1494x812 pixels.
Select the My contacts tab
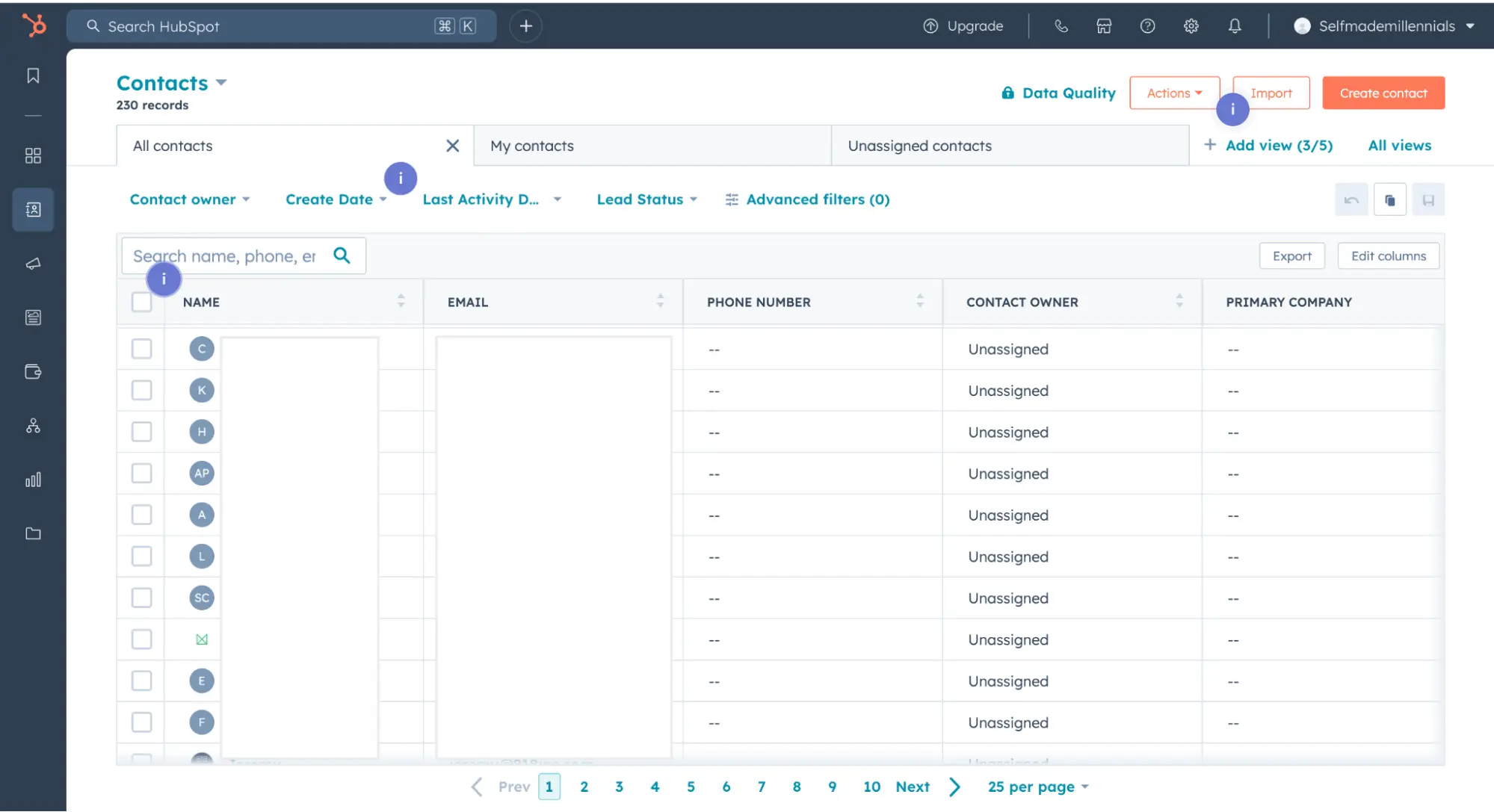click(x=532, y=145)
